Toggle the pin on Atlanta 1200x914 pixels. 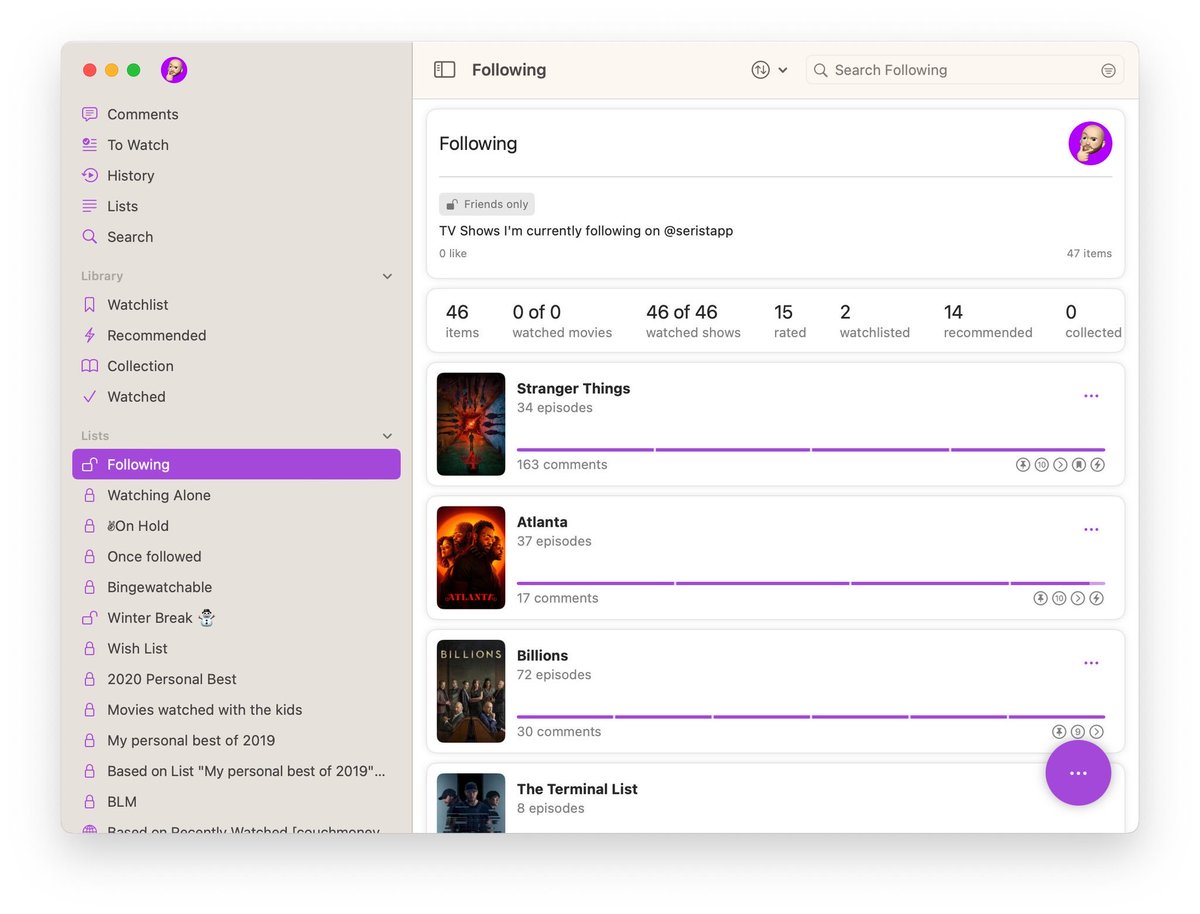1040,598
